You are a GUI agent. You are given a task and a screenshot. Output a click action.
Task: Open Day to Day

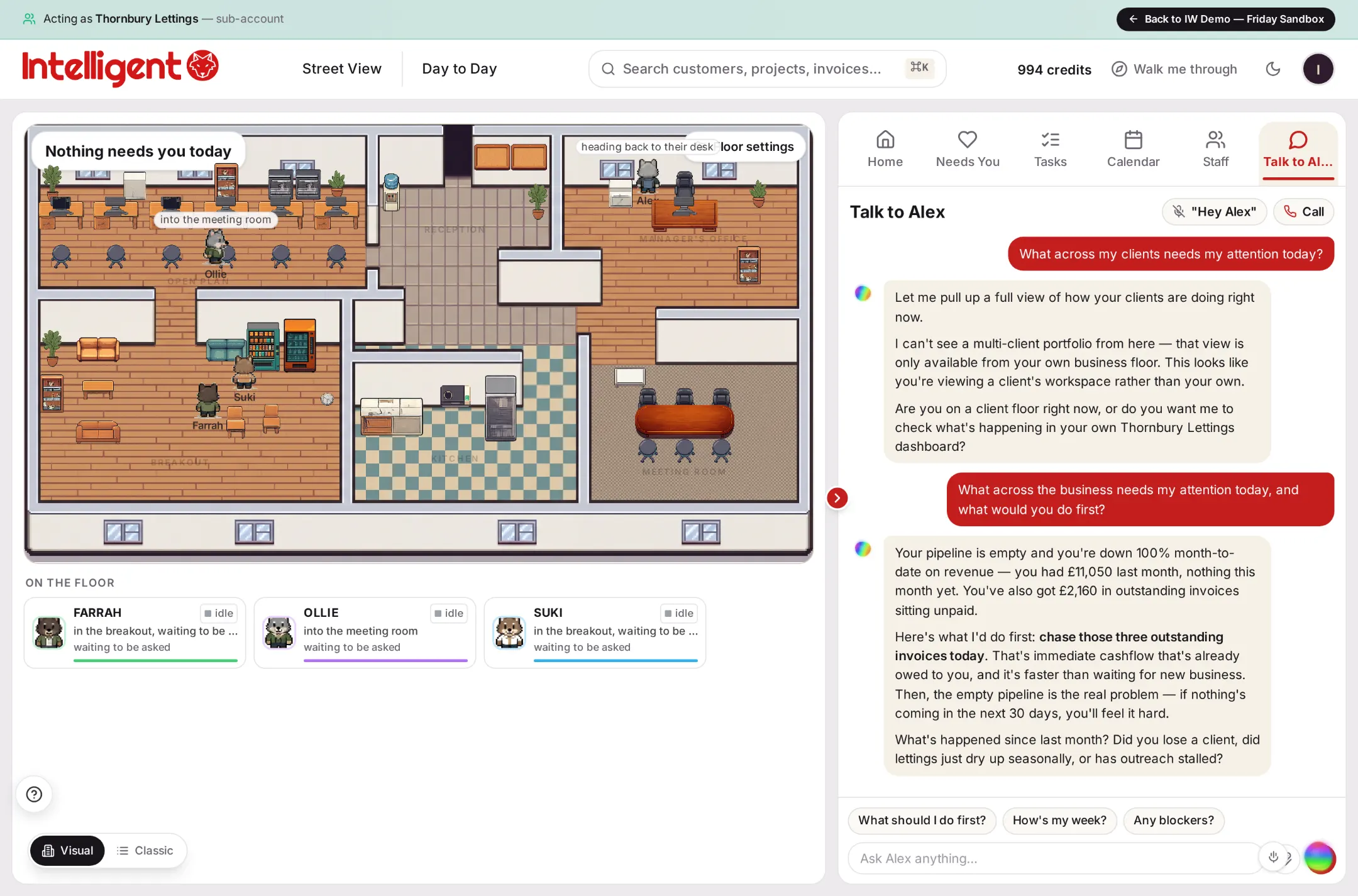459,69
